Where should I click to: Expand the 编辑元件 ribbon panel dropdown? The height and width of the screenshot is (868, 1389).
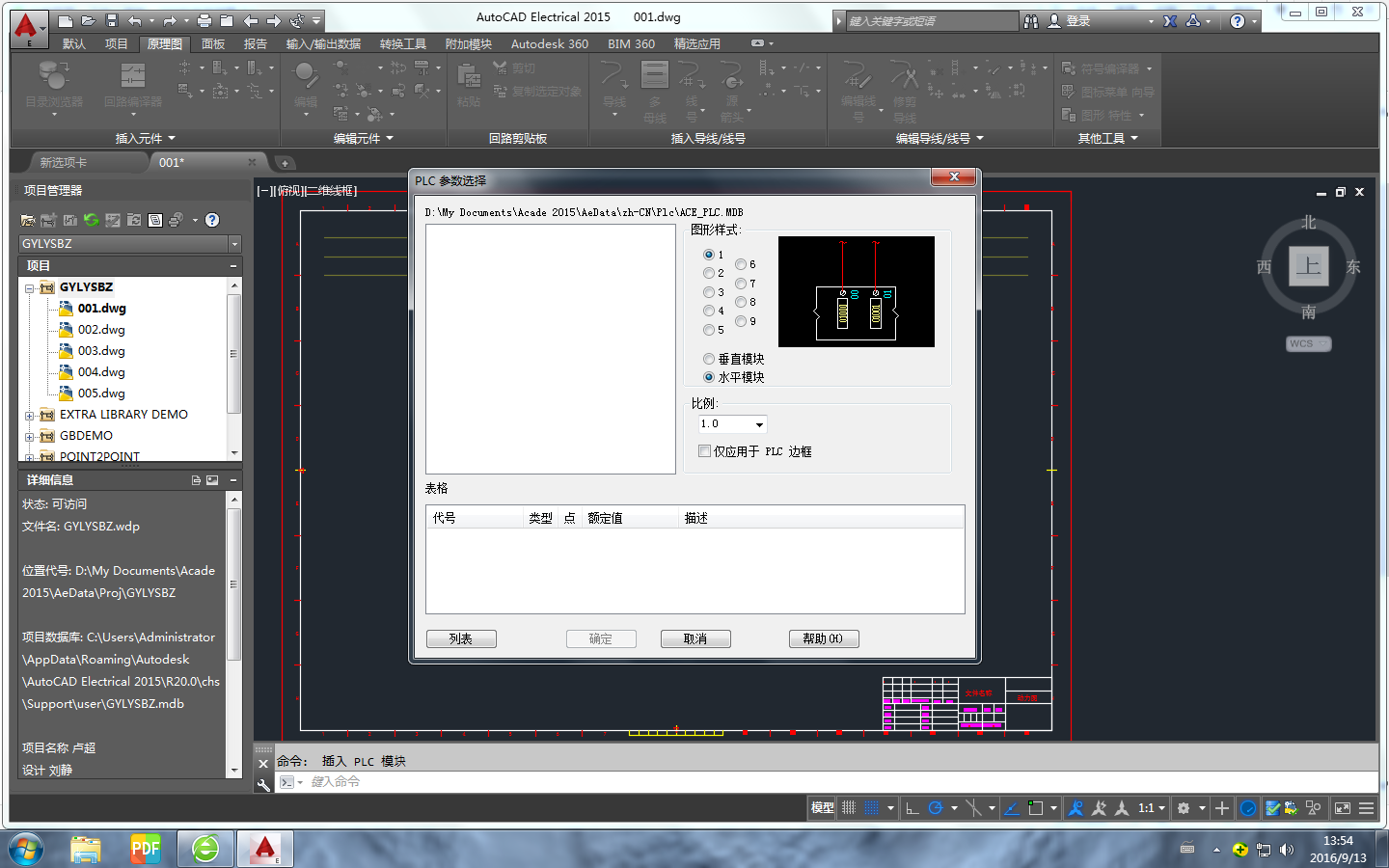[x=364, y=139]
